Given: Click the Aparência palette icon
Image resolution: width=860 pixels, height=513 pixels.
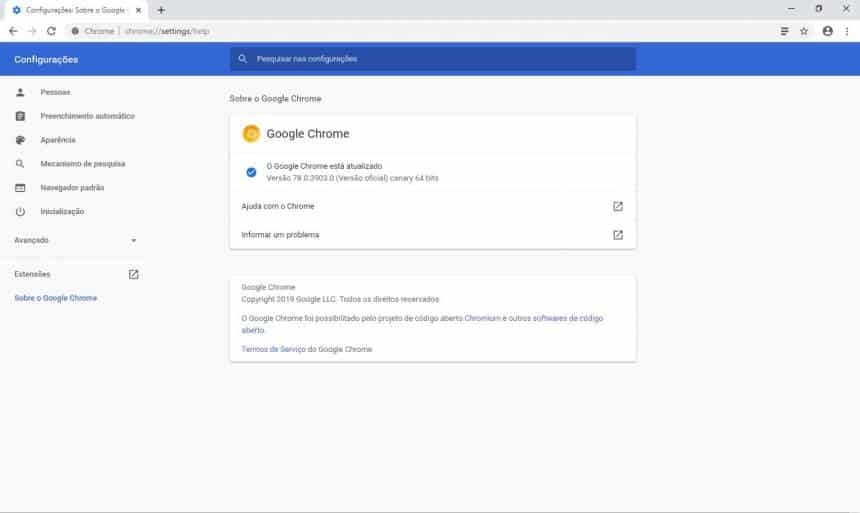Looking at the screenshot, I should [x=20, y=140].
